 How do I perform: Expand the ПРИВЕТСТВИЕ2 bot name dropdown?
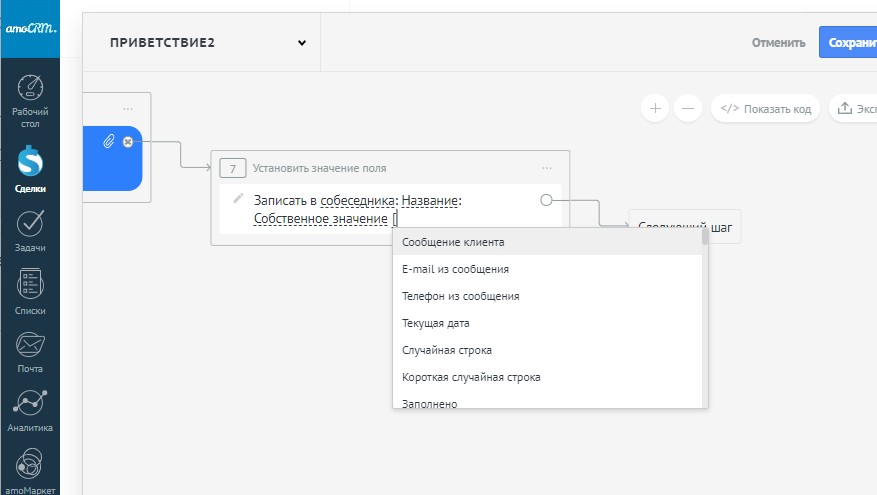tap(301, 43)
